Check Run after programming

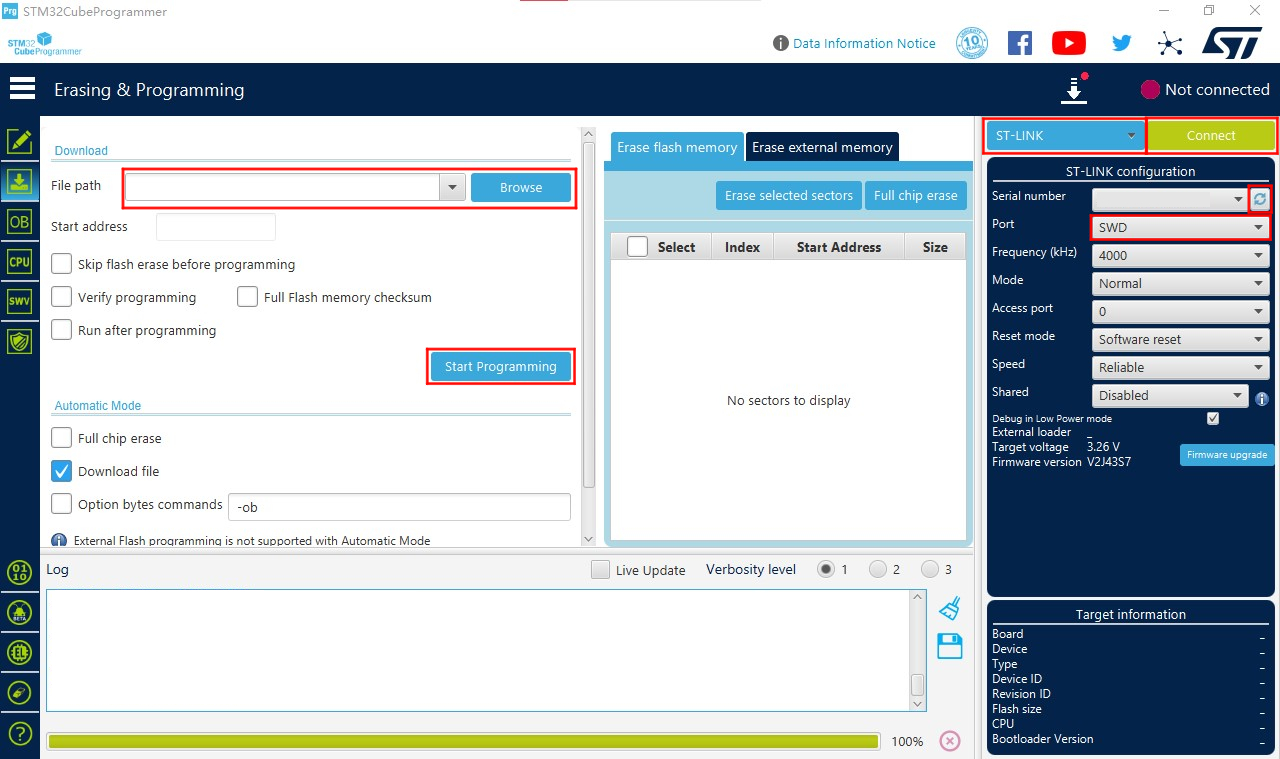[61, 330]
